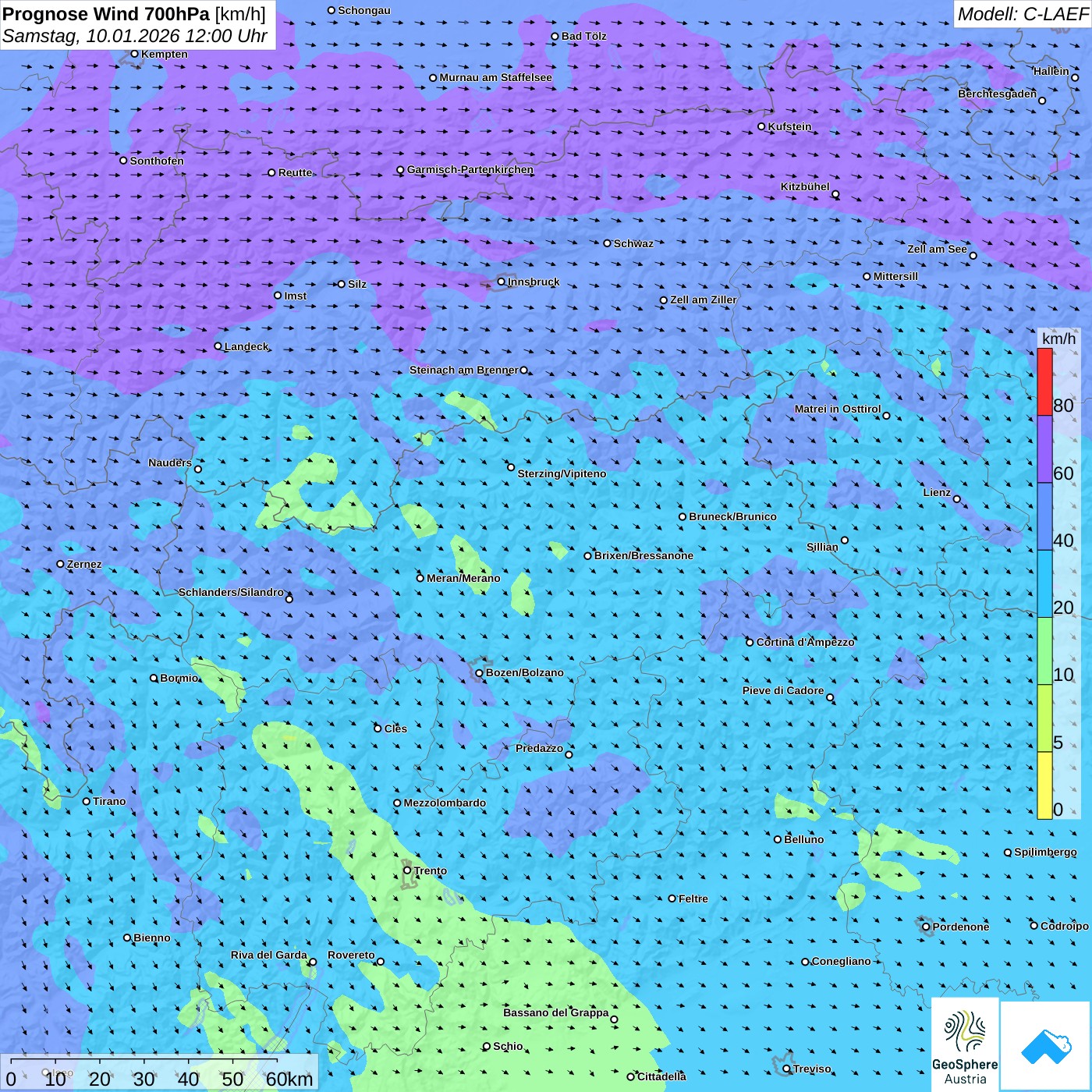The height and width of the screenshot is (1092, 1092).
Task: Click the Sterzing/Vipiteno label
Action: [562, 473]
